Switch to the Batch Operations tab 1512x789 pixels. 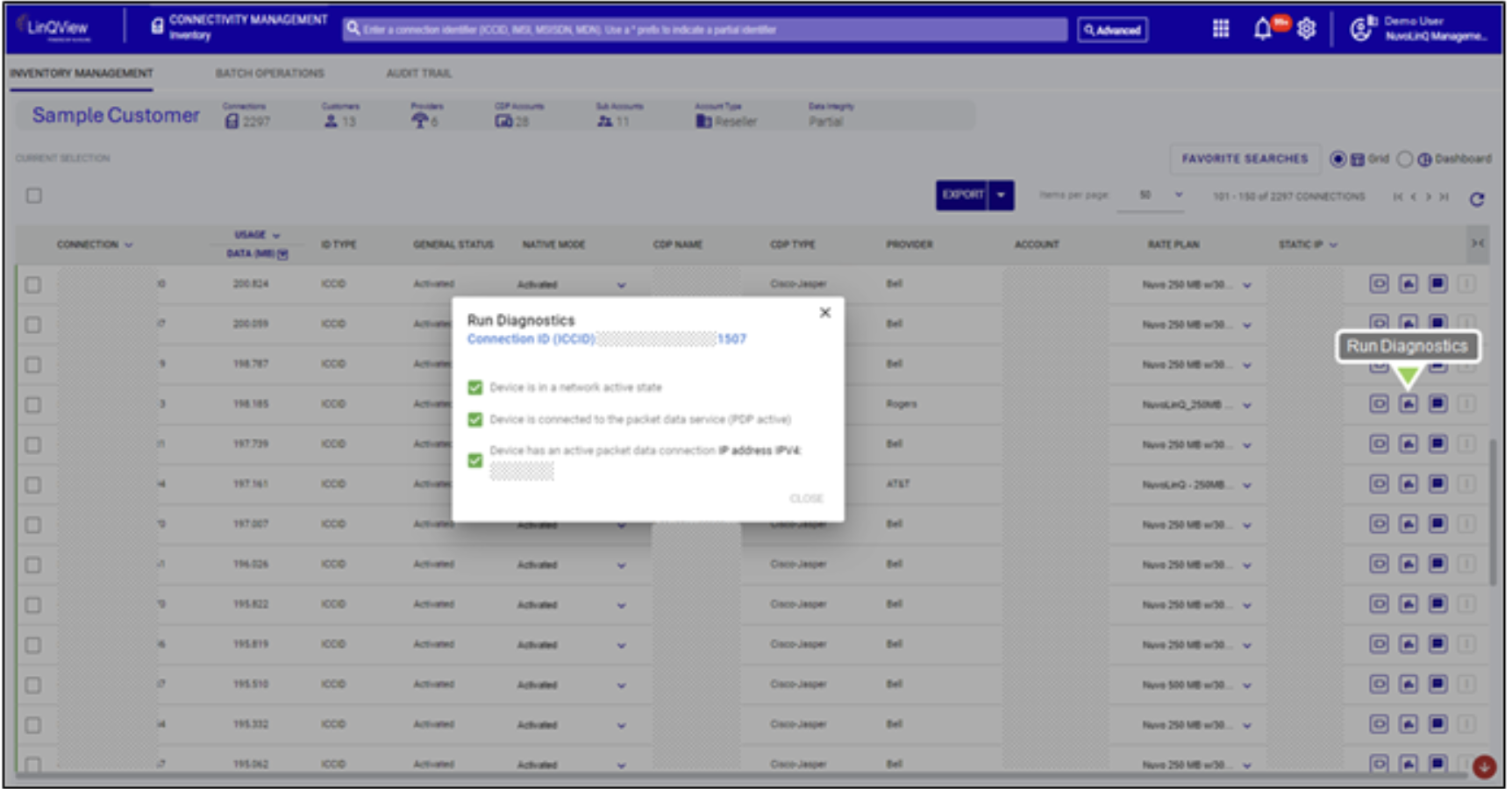(269, 74)
